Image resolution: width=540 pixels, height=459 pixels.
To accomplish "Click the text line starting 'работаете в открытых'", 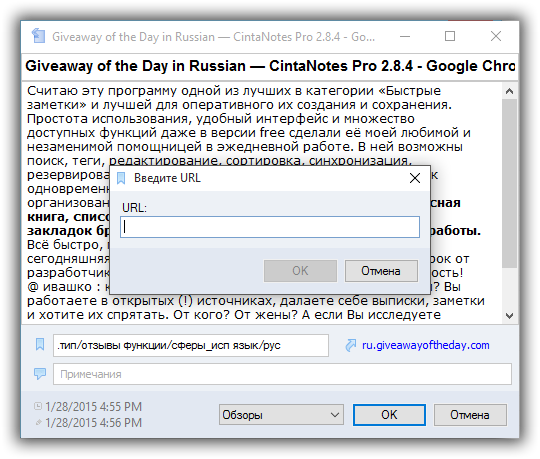I will pyautogui.click(x=256, y=301).
